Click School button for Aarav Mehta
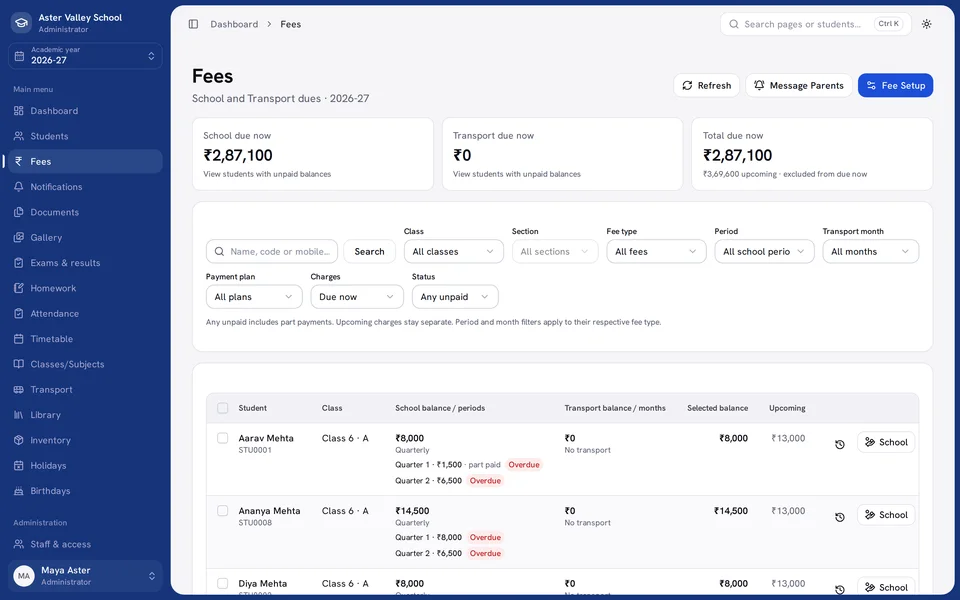The width and height of the screenshot is (960, 600). pos(886,442)
